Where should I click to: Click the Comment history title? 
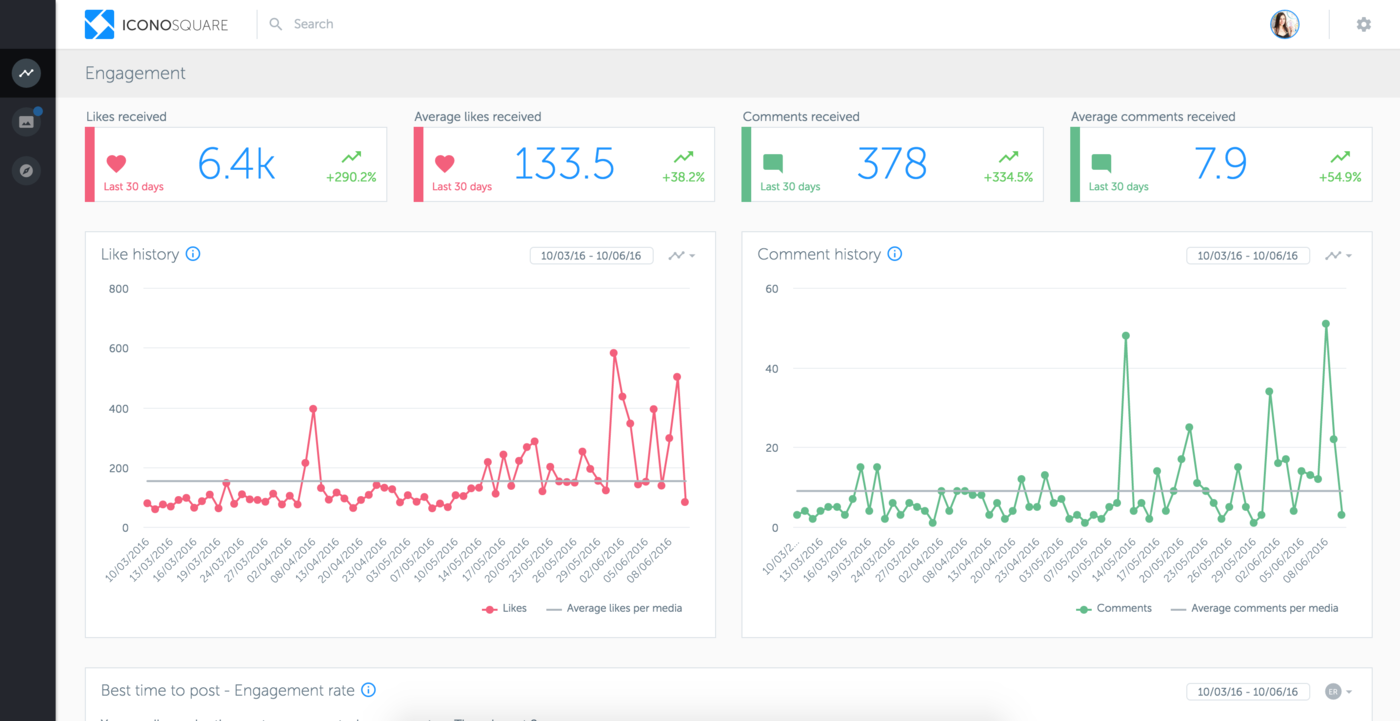(x=819, y=254)
